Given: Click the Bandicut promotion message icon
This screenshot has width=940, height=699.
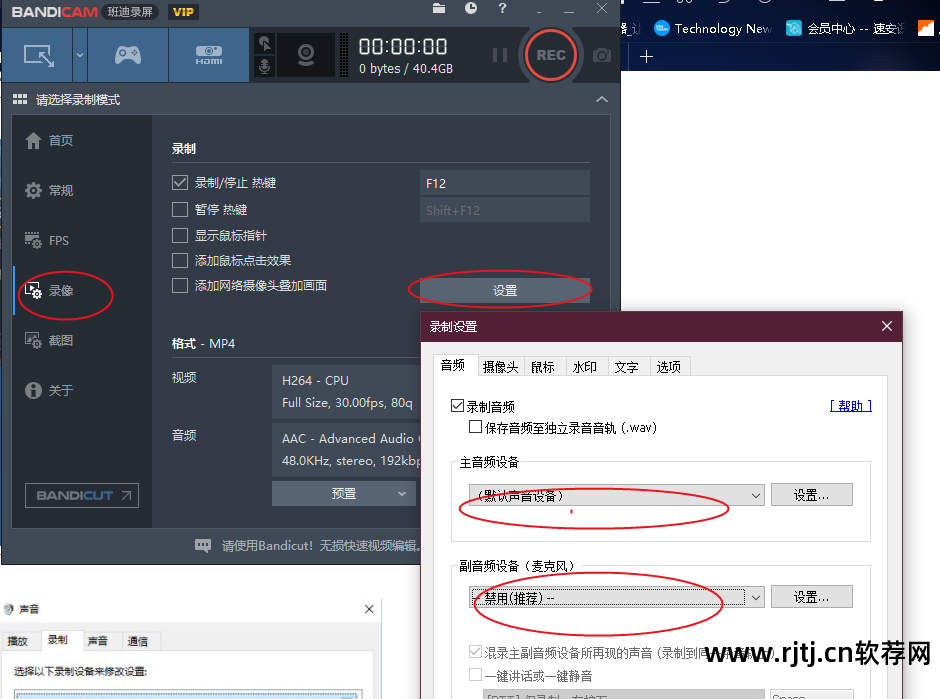Looking at the screenshot, I should point(203,545).
